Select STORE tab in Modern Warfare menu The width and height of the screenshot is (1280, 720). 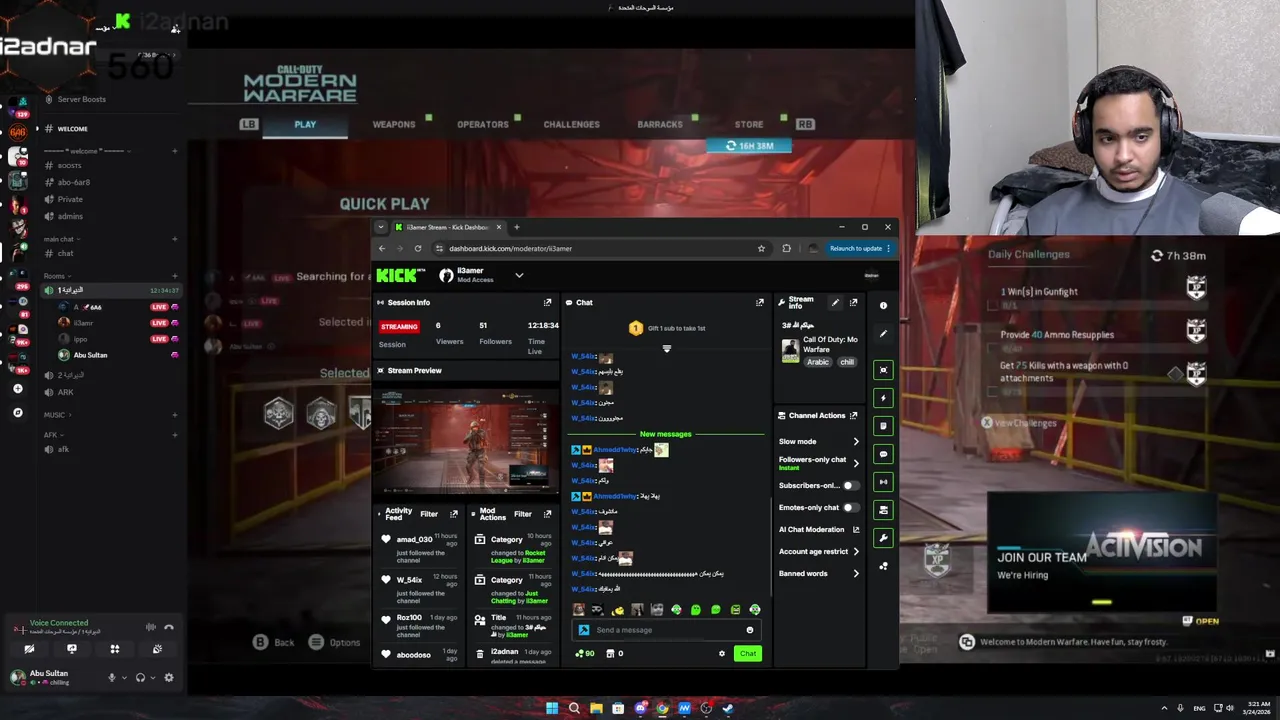click(749, 124)
